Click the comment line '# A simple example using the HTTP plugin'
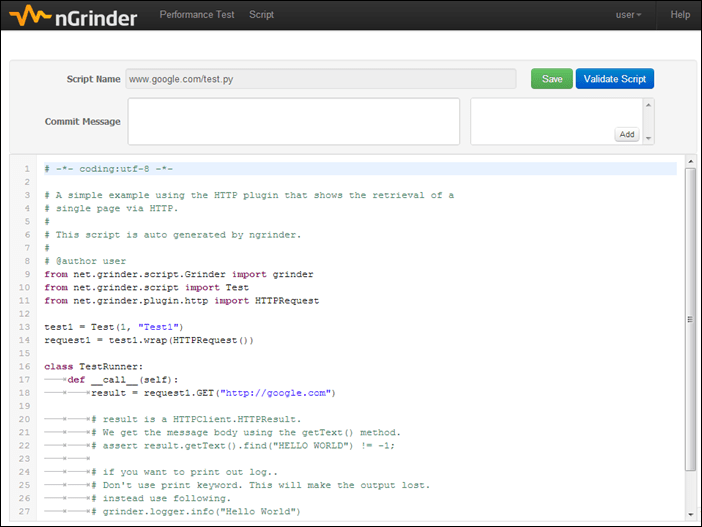The image size is (702, 527). click(x=249, y=195)
